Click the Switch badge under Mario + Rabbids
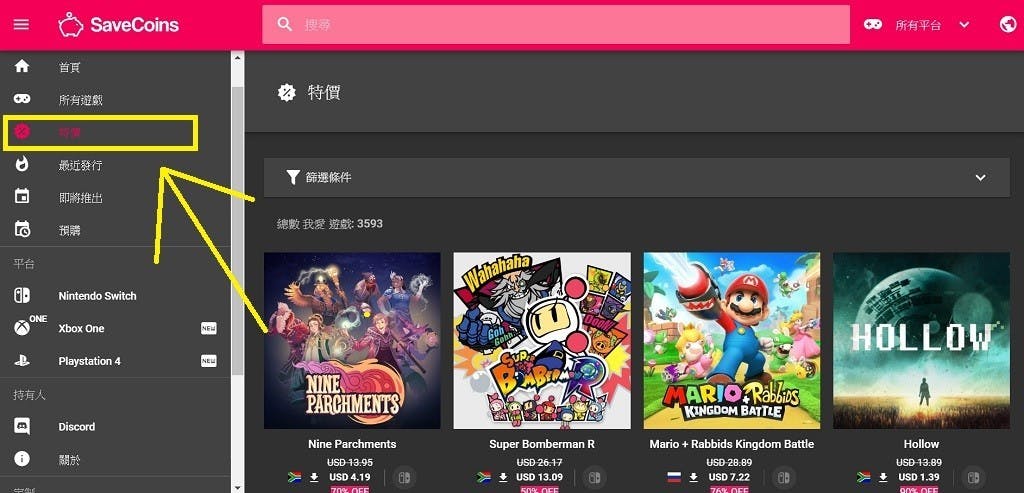 784,477
